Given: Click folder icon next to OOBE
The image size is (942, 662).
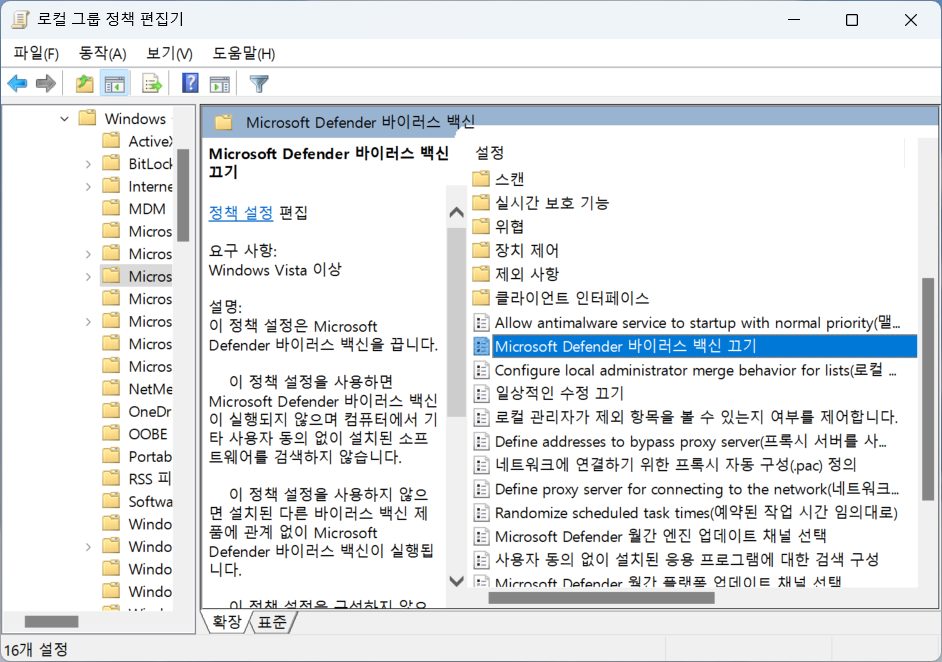Looking at the screenshot, I should [x=111, y=433].
